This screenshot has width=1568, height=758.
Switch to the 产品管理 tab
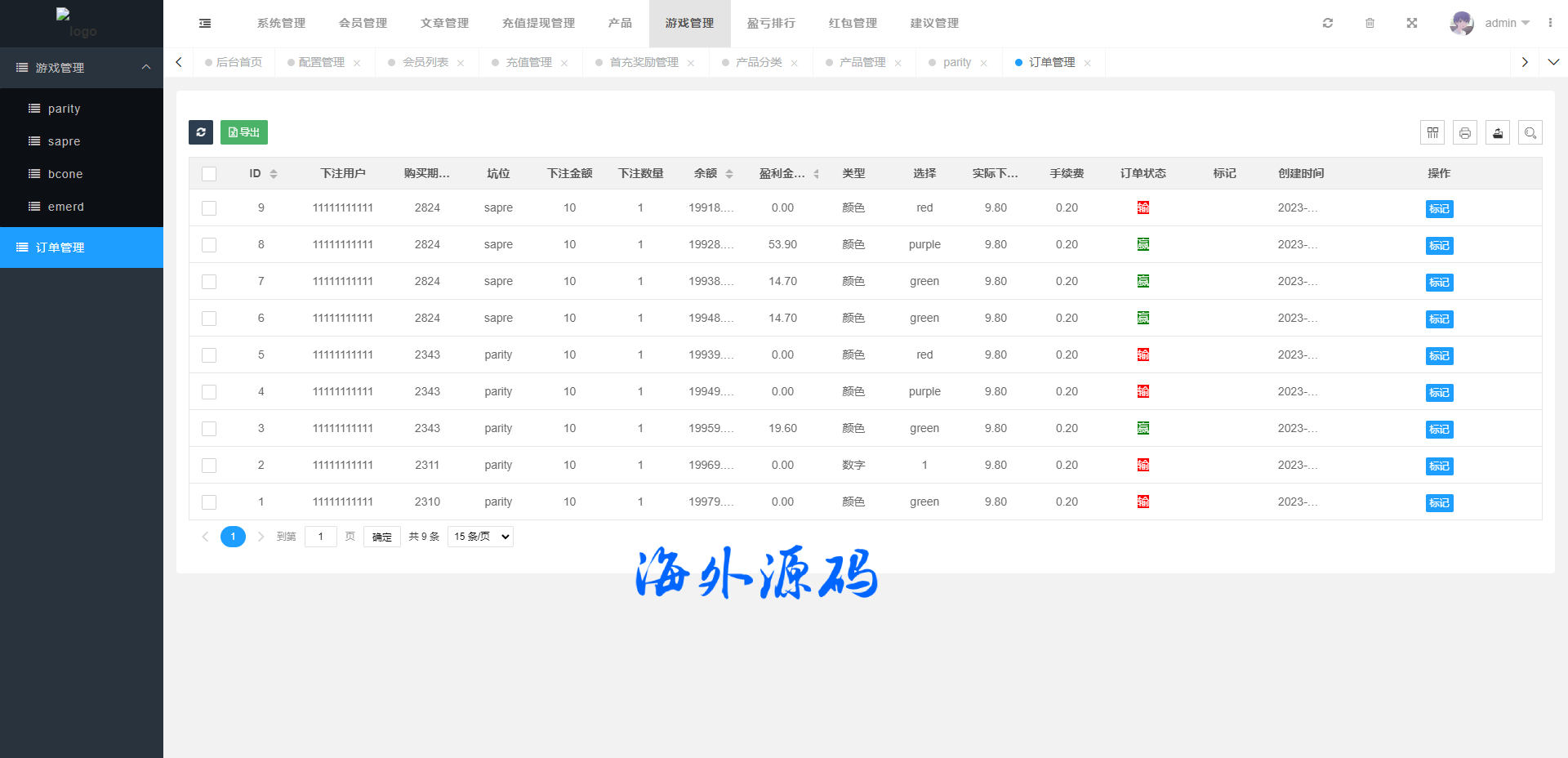(x=862, y=62)
